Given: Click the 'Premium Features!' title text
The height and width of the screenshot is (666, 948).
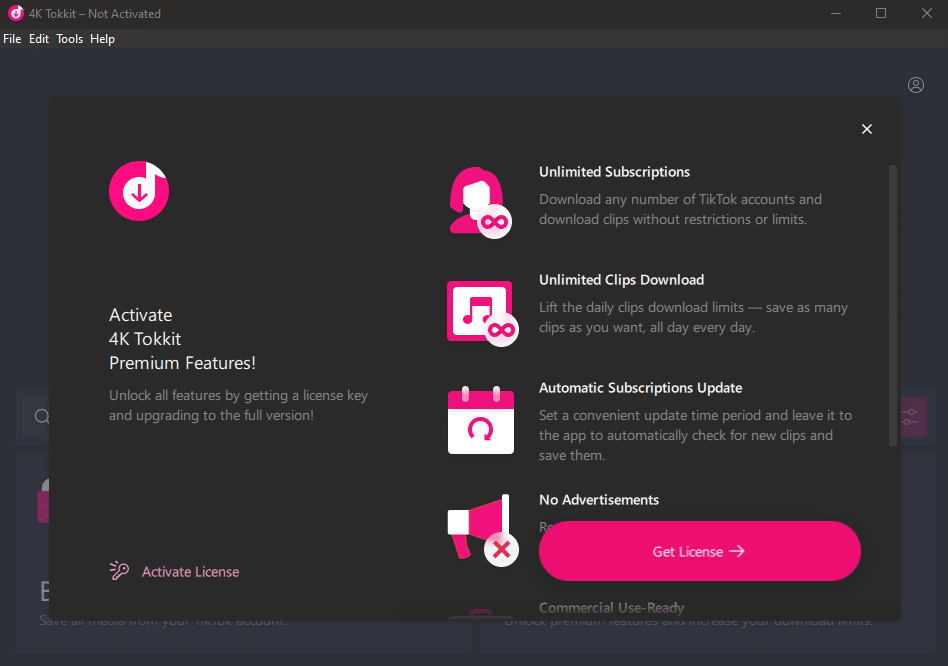Looking at the screenshot, I should (182, 363).
